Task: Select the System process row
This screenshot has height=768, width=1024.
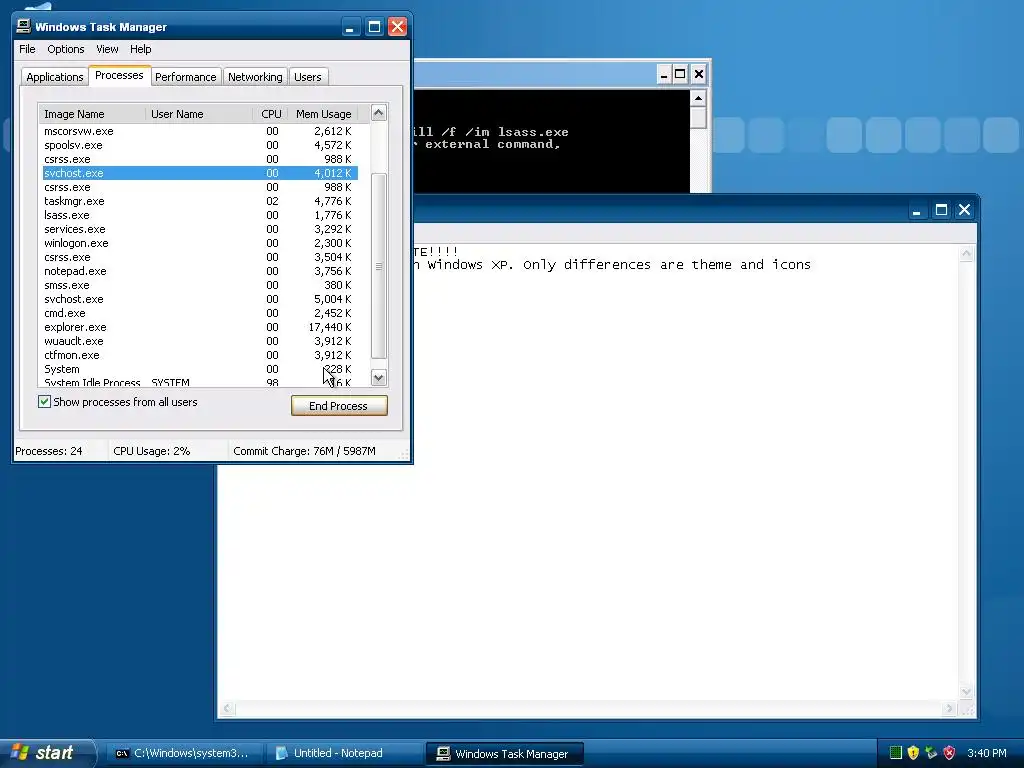Action: click(x=200, y=369)
